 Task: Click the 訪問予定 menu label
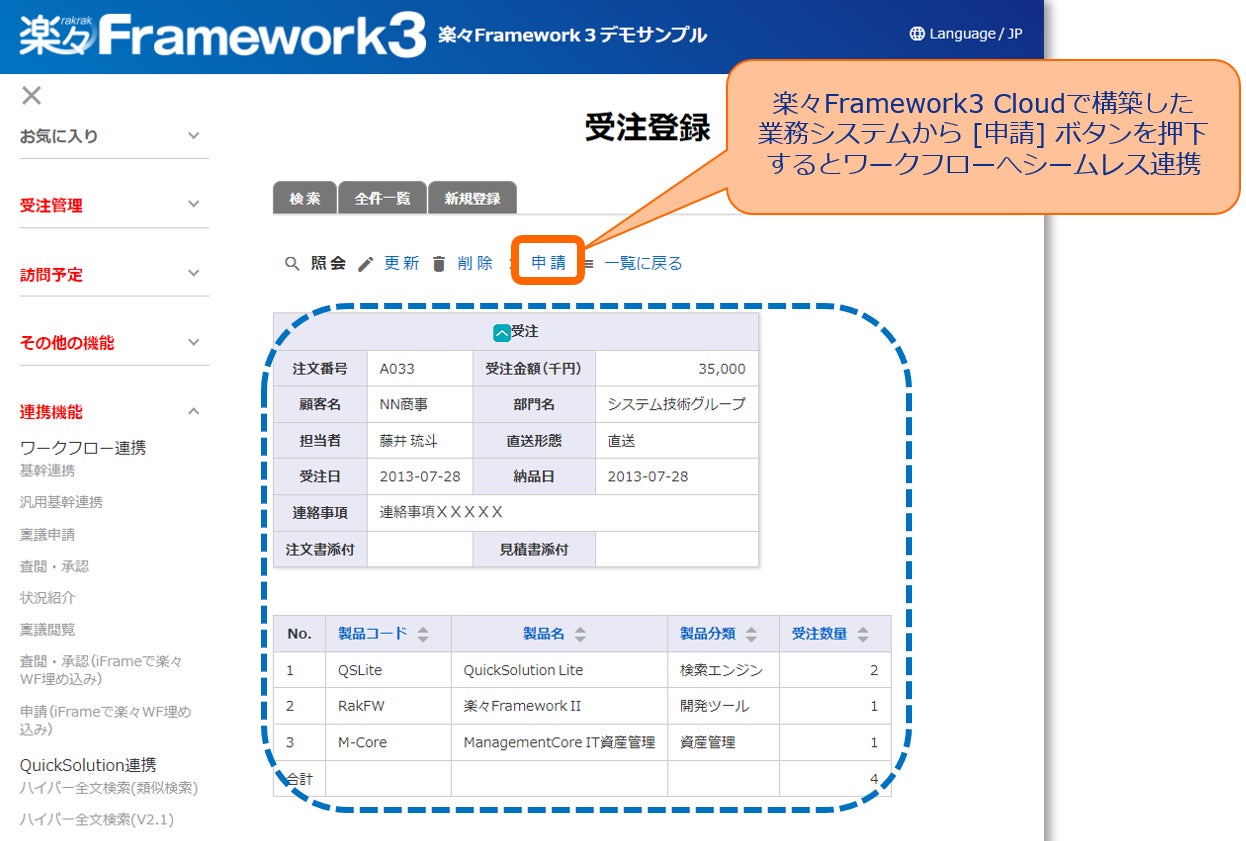coord(51,274)
